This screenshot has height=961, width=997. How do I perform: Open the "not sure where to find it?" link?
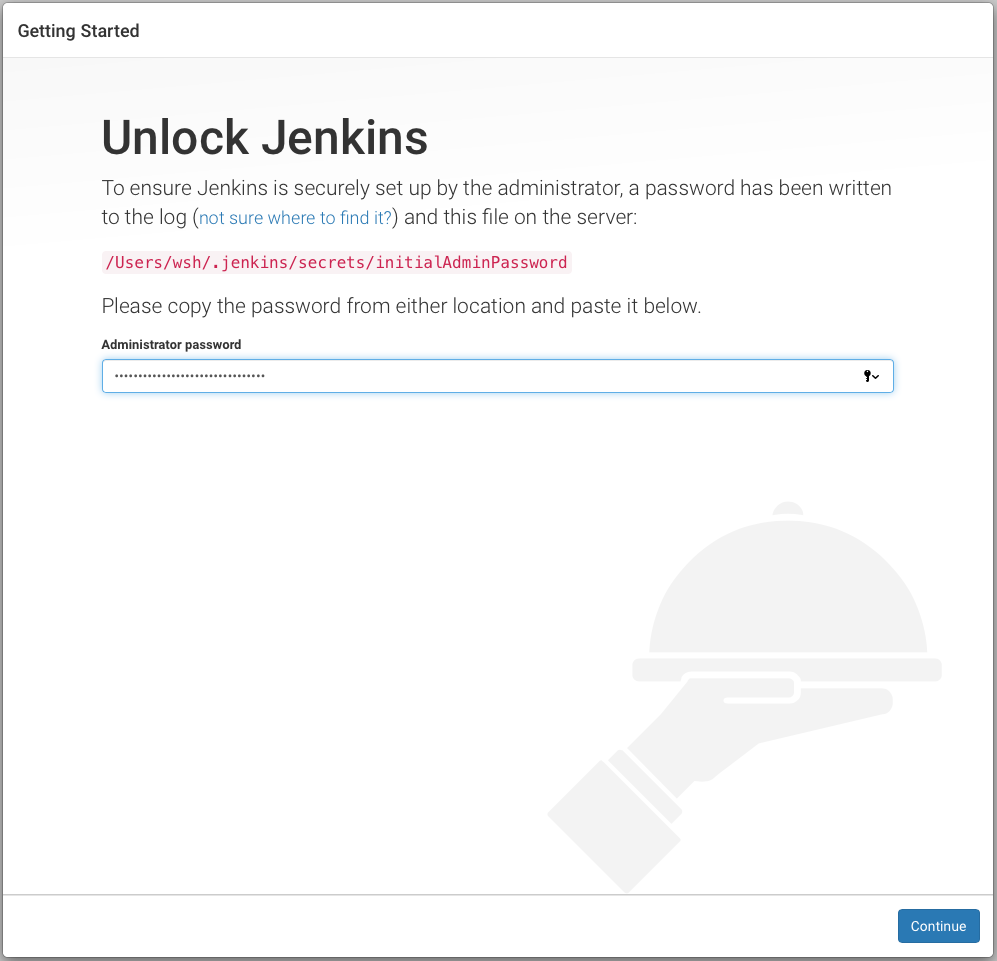pyautogui.click(x=295, y=218)
